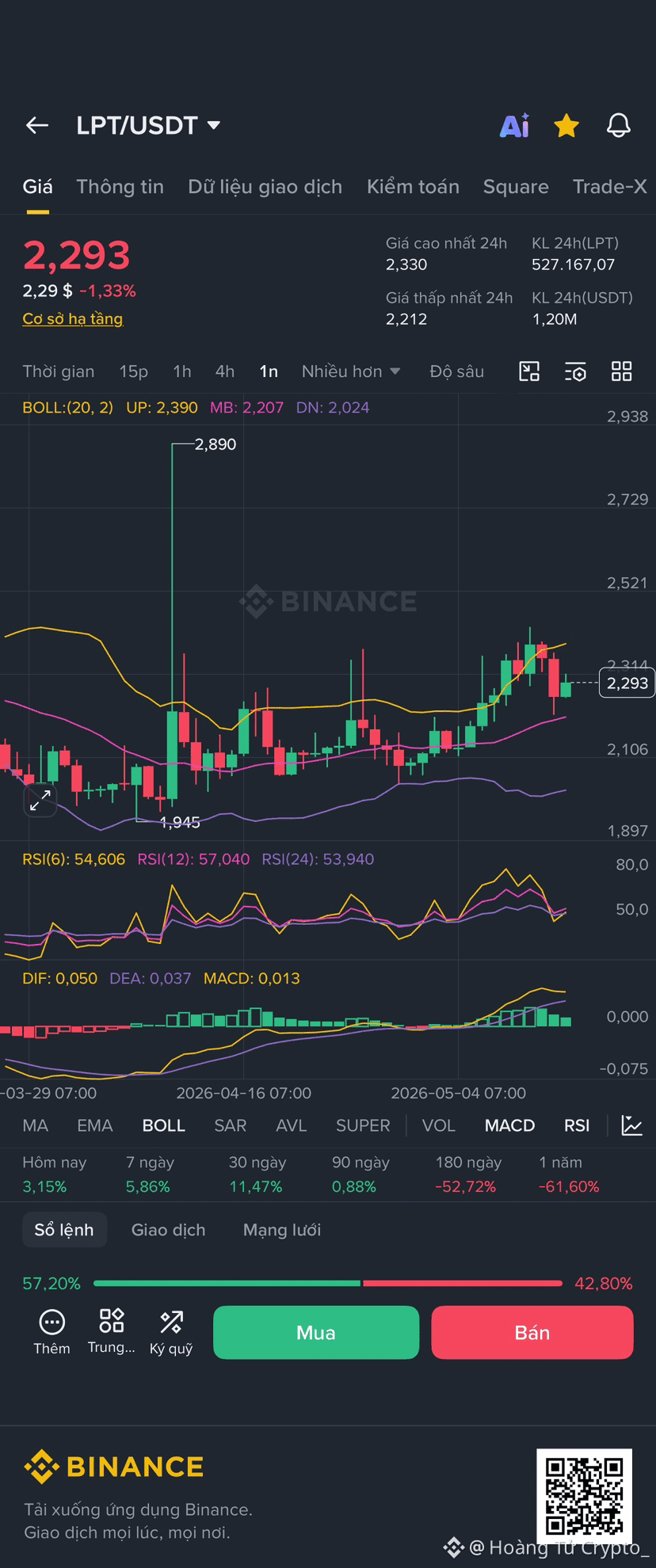Screen dimensions: 656x1568
Task: Open the LPT/USDT pair dropdown
Action: pyautogui.click(x=148, y=125)
